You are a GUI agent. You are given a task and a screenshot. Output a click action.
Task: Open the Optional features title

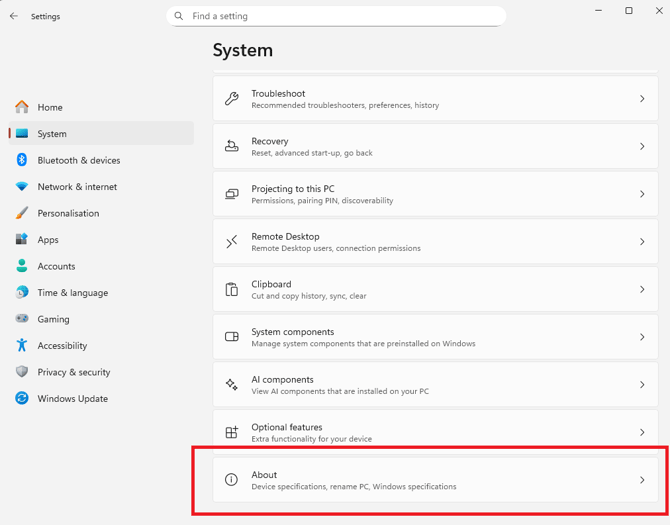click(x=287, y=427)
